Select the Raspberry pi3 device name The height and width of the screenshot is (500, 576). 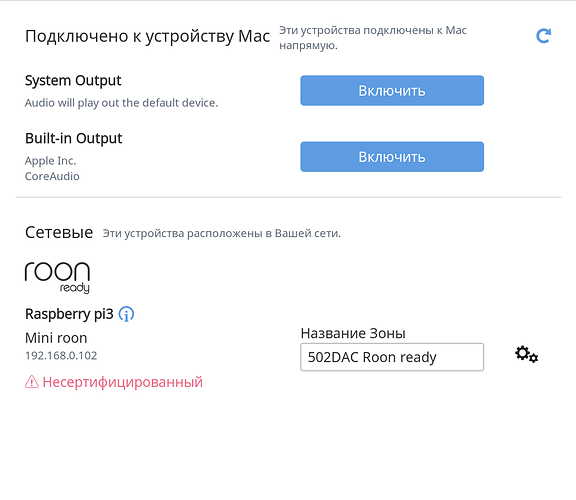[69, 314]
